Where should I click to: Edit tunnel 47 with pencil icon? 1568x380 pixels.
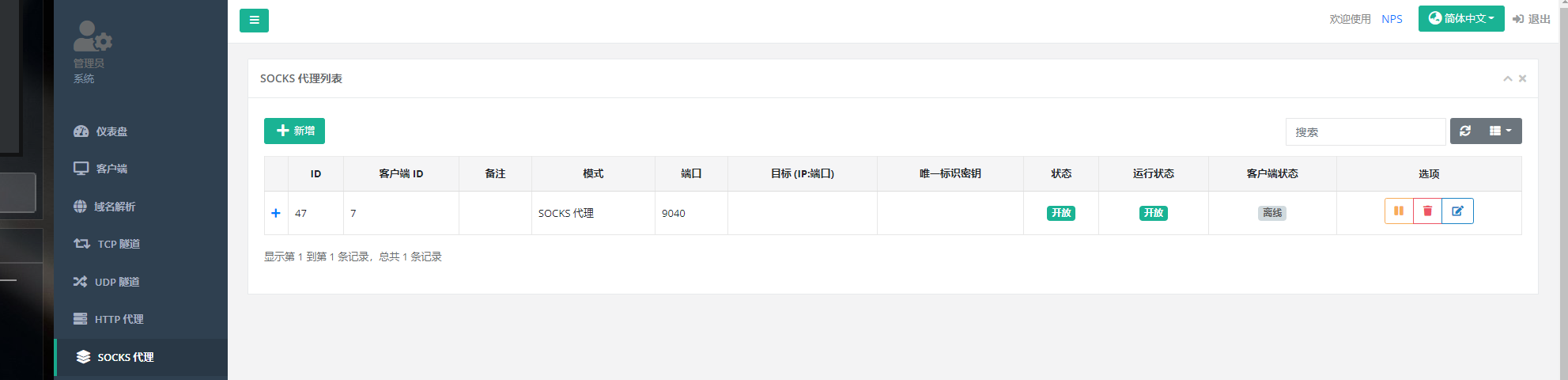[x=1457, y=211]
